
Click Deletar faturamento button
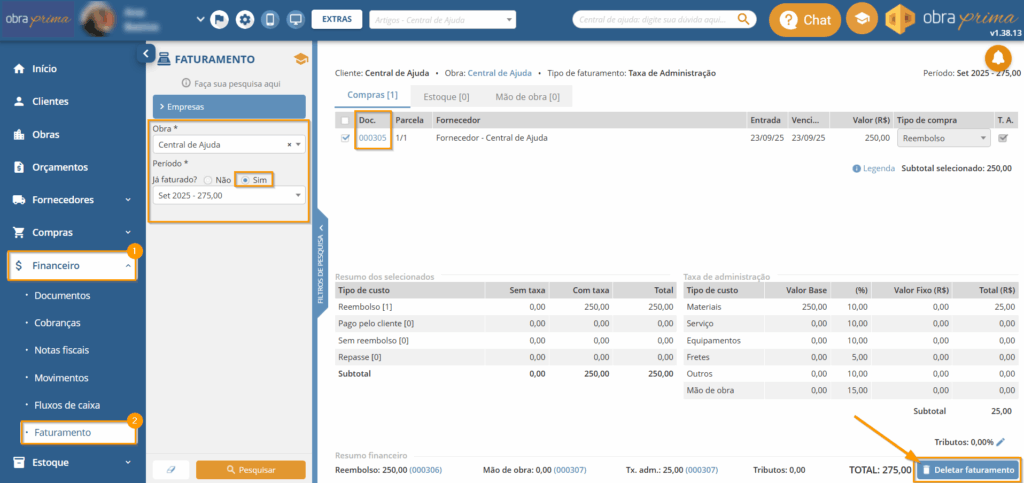click(967, 470)
